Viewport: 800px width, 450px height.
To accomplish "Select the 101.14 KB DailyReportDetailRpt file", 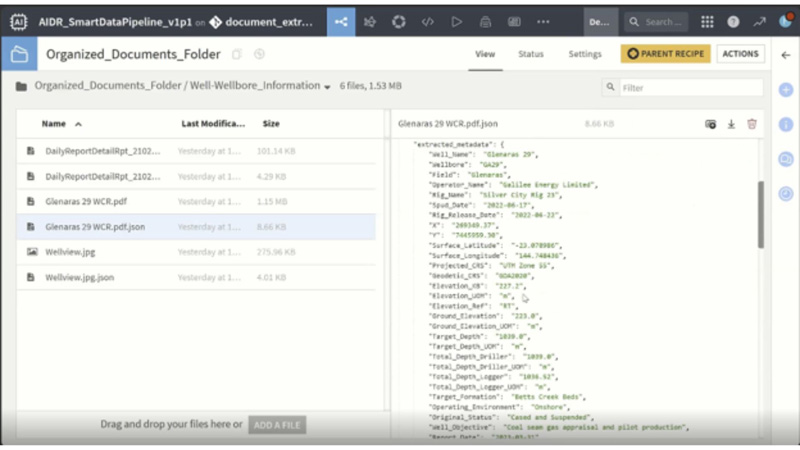I will pyautogui.click(x=196, y=151).
